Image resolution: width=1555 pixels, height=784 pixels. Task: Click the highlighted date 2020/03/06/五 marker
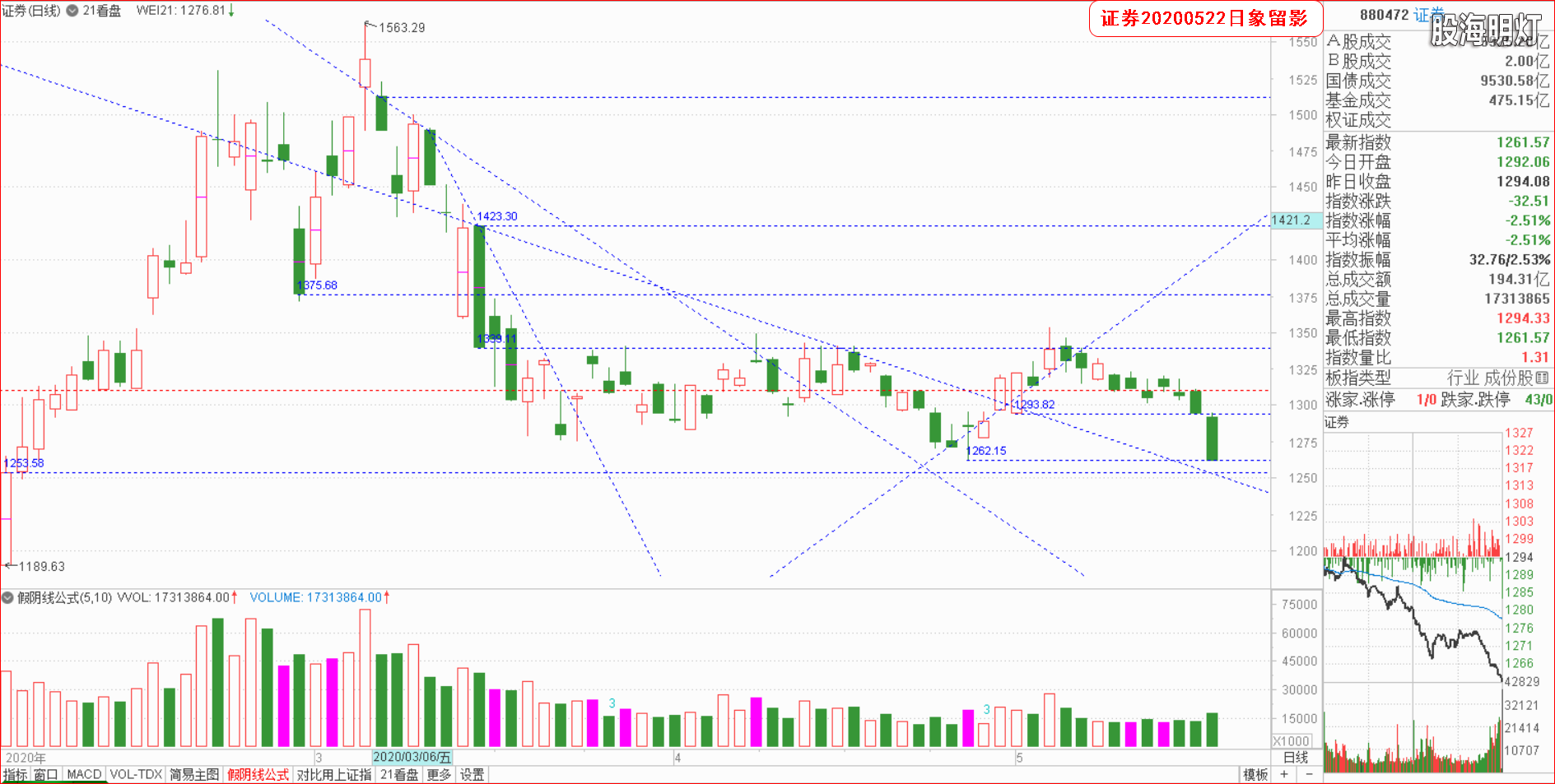[412, 758]
